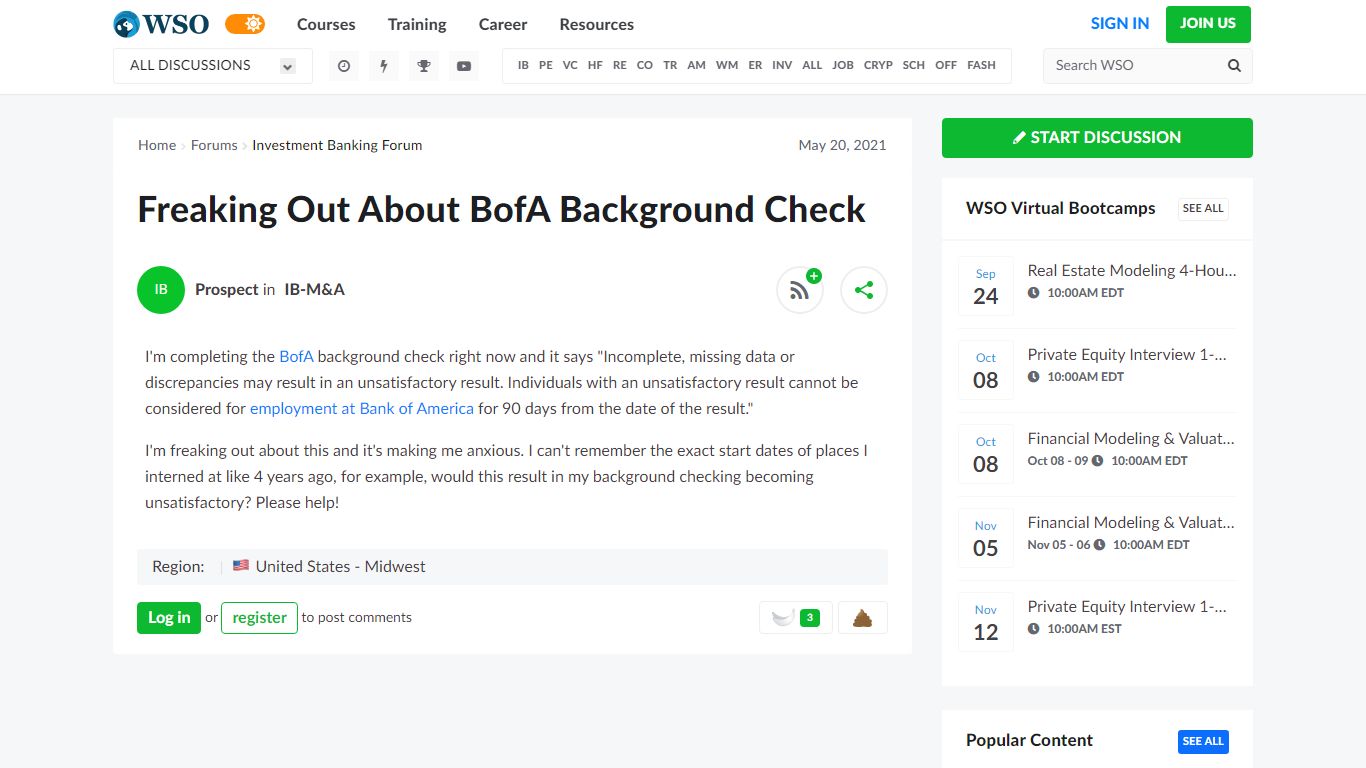
Task: Open the Career menu
Action: pyautogui.click(x=503, y=24)
